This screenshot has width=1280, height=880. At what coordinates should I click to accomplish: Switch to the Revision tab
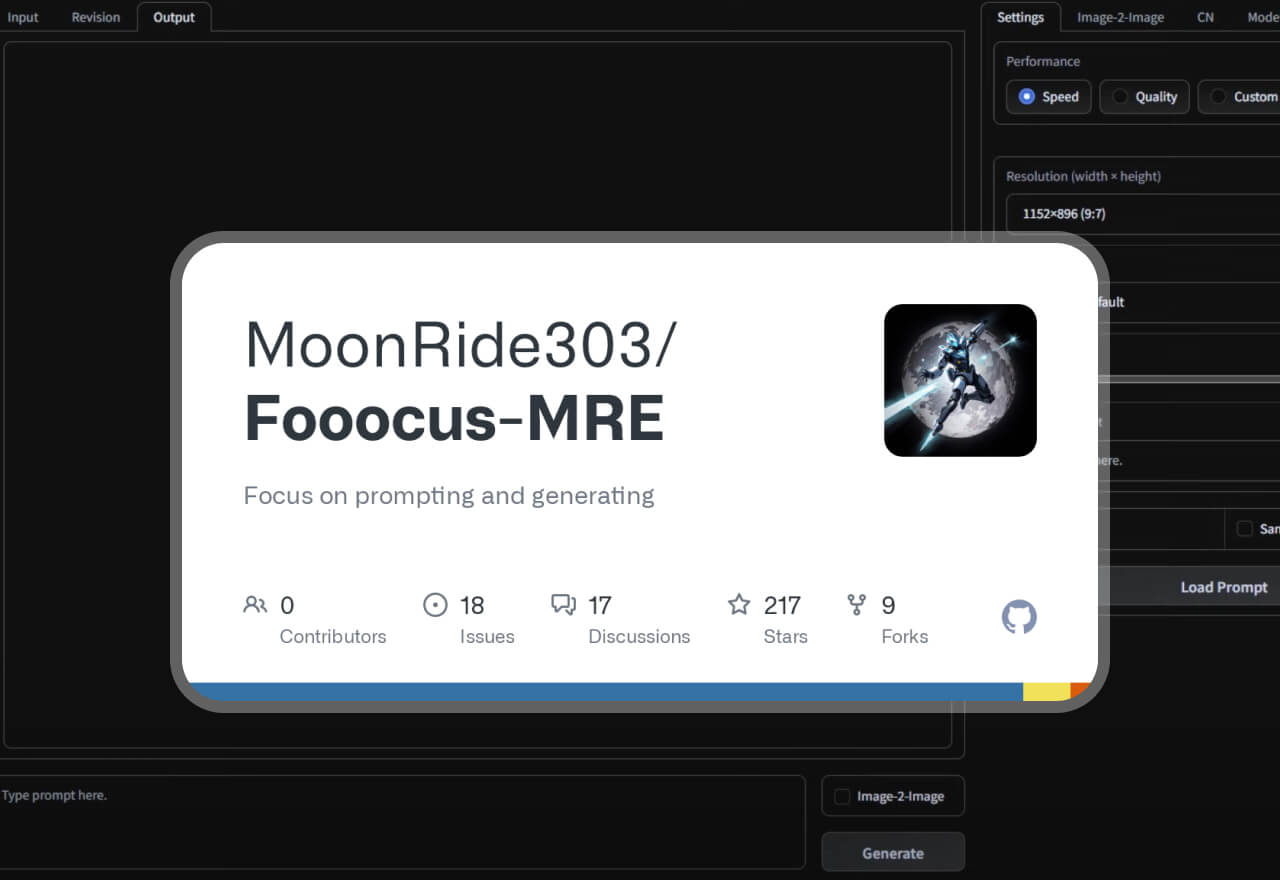(96, 17)
